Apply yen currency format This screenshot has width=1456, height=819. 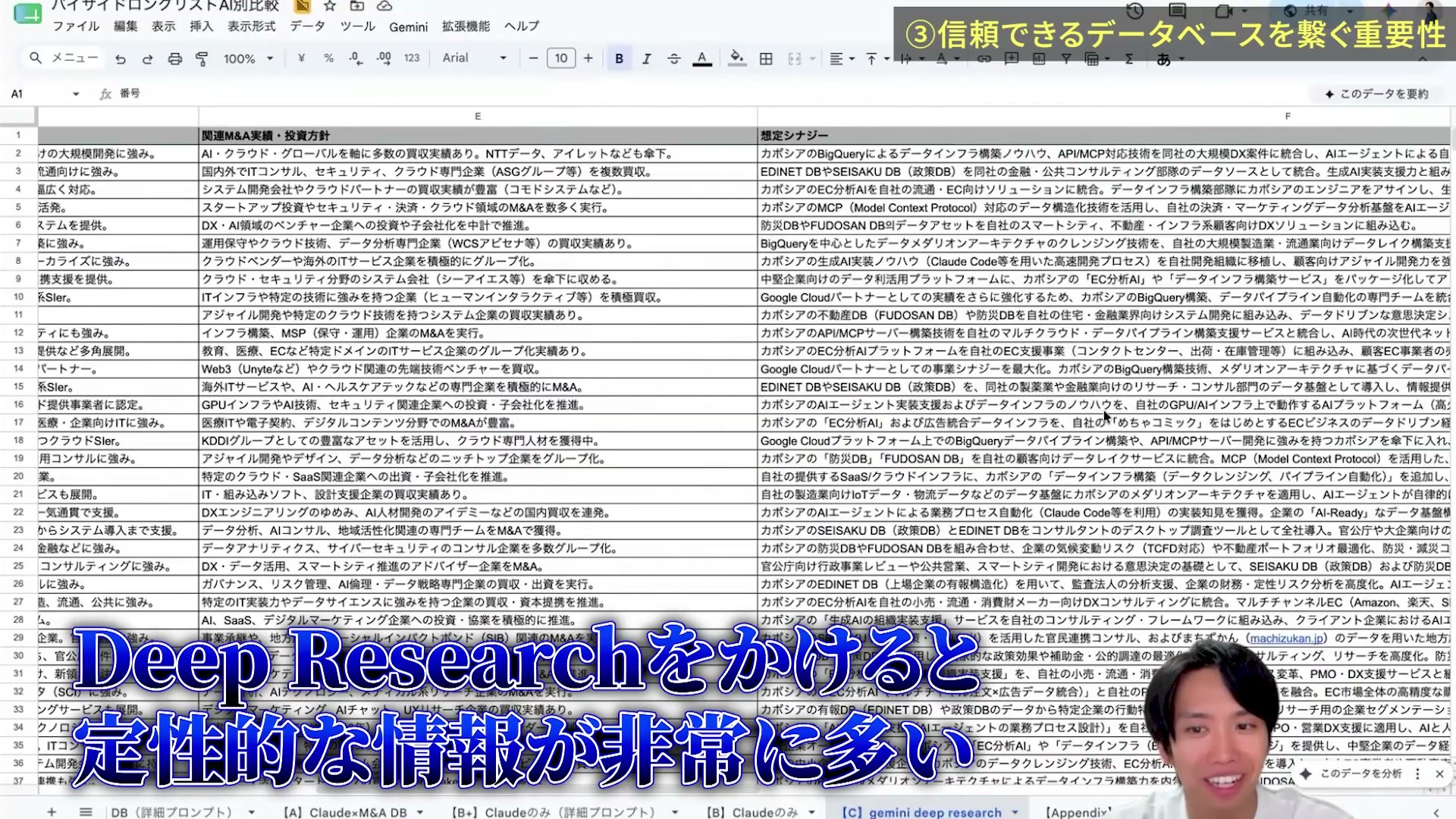pos(301,58)
